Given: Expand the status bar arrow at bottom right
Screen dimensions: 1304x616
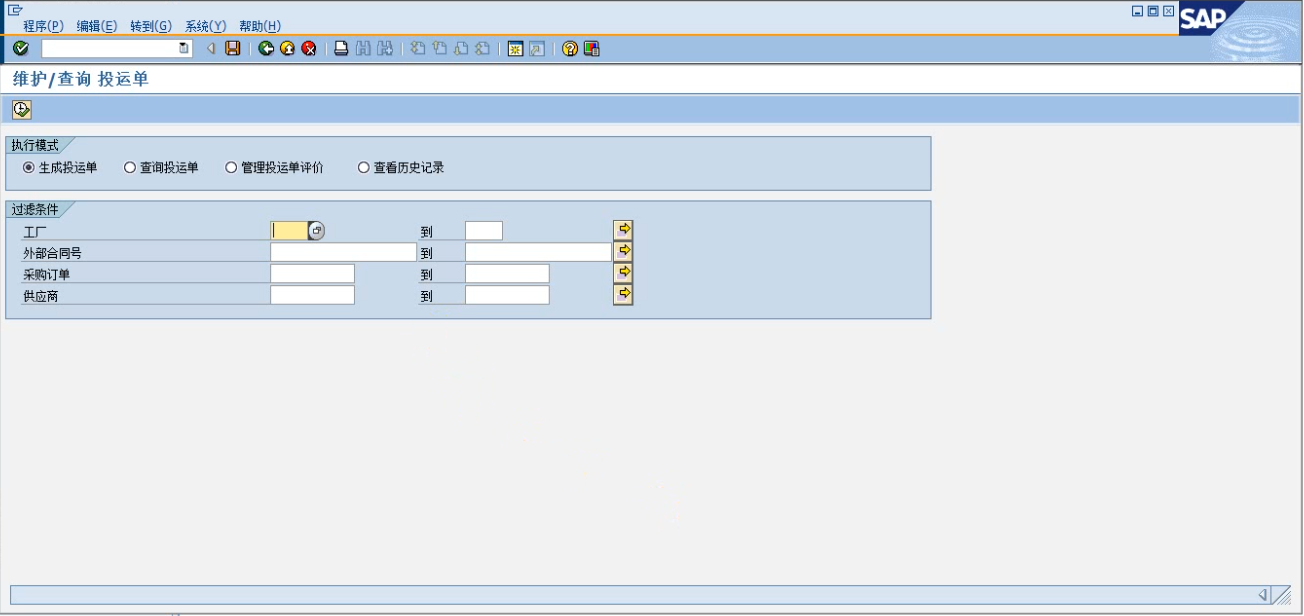Looking at the screenshot, I should (x=1263, y=595).
